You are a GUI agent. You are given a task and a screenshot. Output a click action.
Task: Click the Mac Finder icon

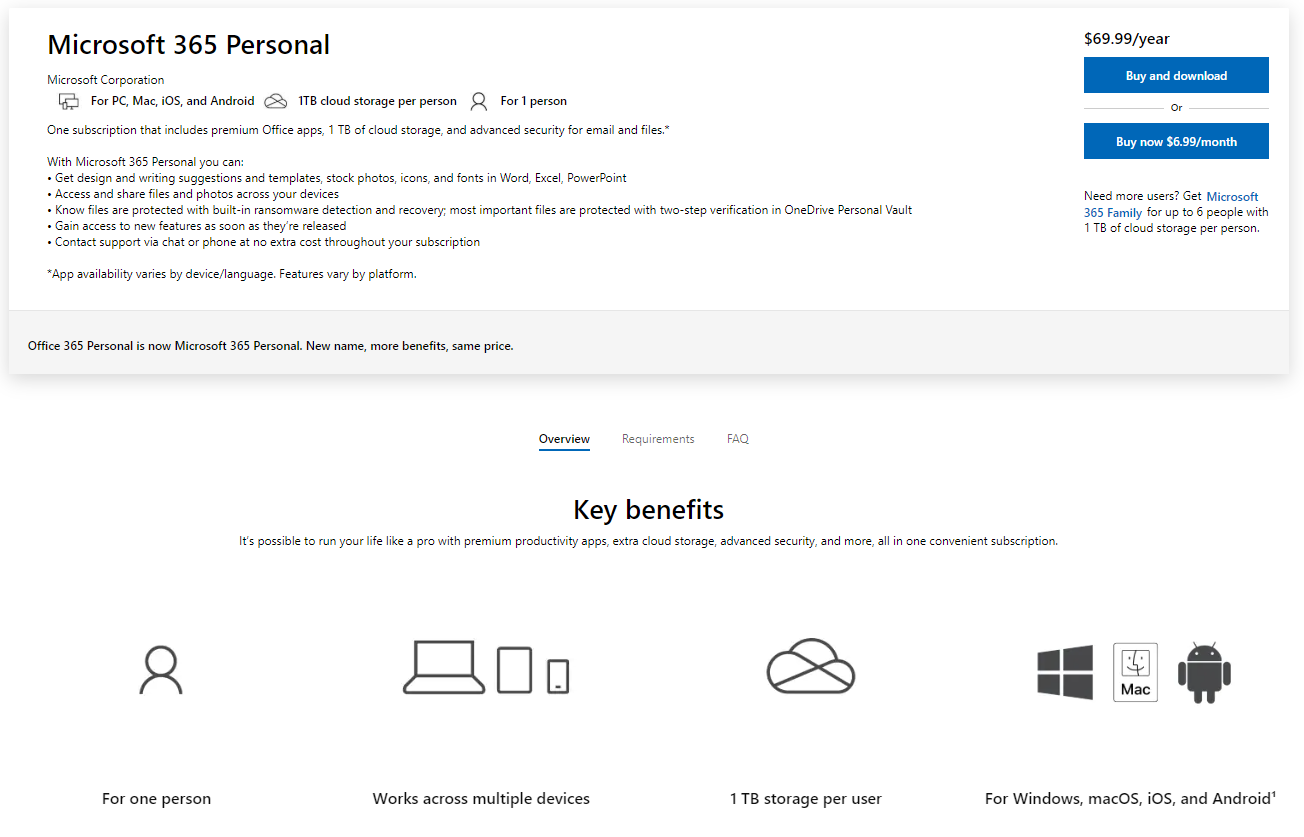click(x=1135, y=672)
